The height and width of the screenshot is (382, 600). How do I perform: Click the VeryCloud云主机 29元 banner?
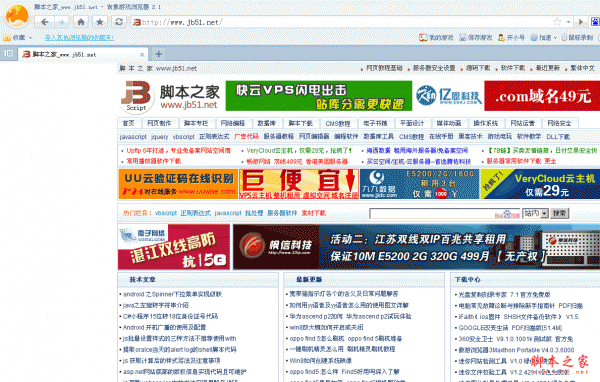click(x=540, y=184)
